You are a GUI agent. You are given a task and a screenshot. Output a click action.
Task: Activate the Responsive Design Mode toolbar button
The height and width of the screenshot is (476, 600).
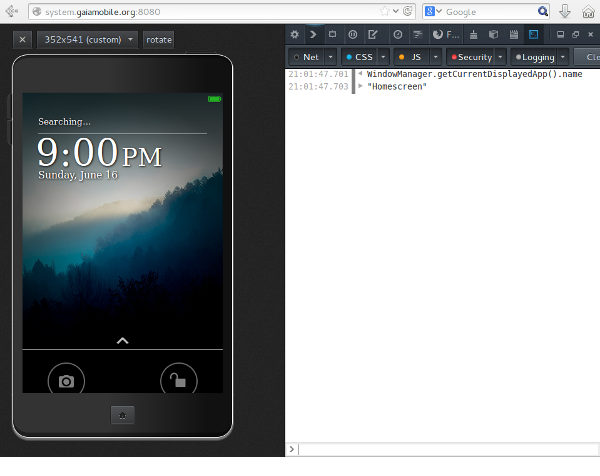tap(533, 34)
